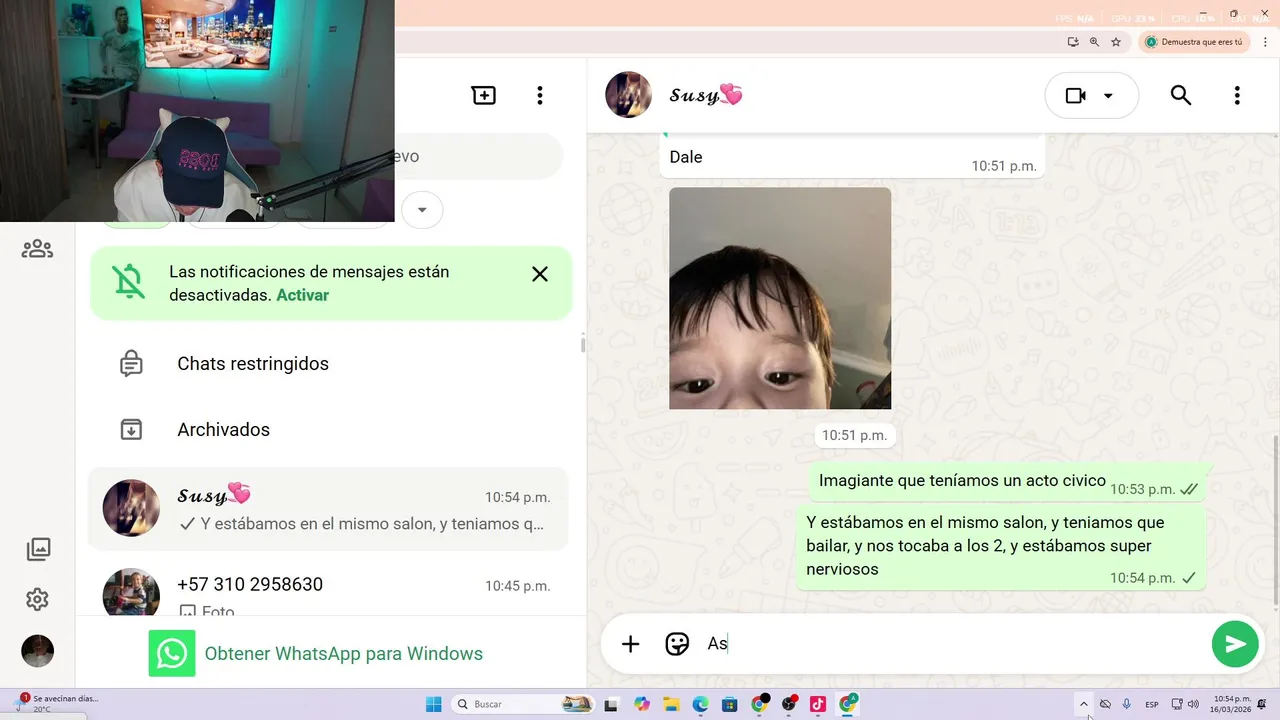
Task: Expand the video call options arrow
Action: point(1108,96)
